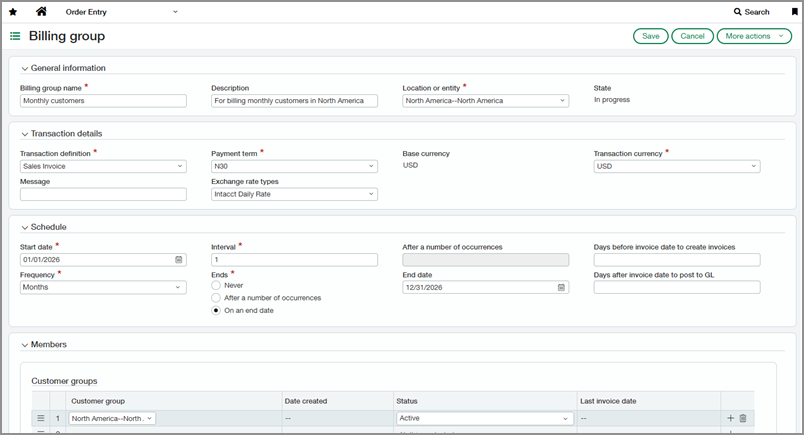
Task: Click the Cancel button
Action: 692,36
